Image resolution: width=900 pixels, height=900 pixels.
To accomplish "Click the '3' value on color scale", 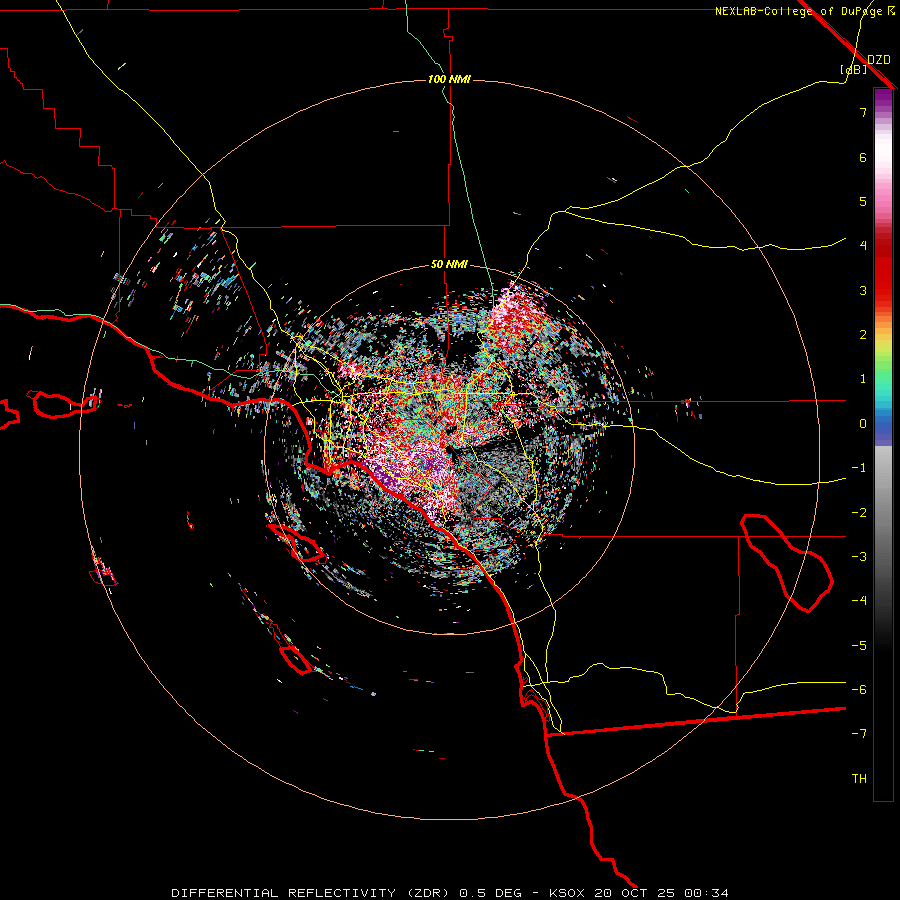I will [863, 290].
